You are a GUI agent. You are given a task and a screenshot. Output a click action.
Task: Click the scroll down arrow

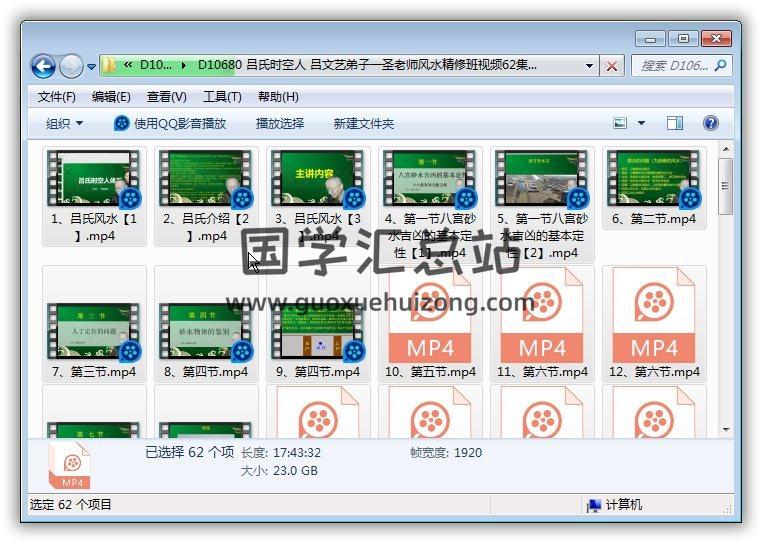[x=726, y=430]
